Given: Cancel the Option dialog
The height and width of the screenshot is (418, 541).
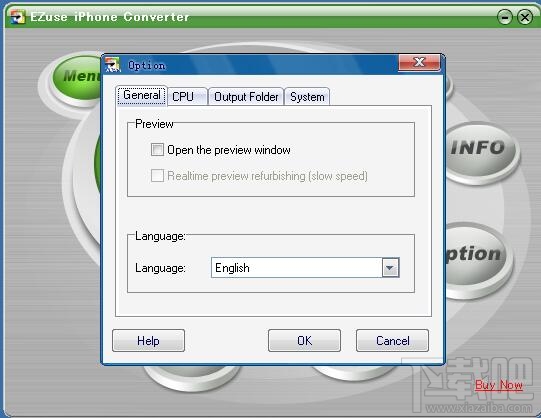Looking at the screenshot, I should [392, 341].
